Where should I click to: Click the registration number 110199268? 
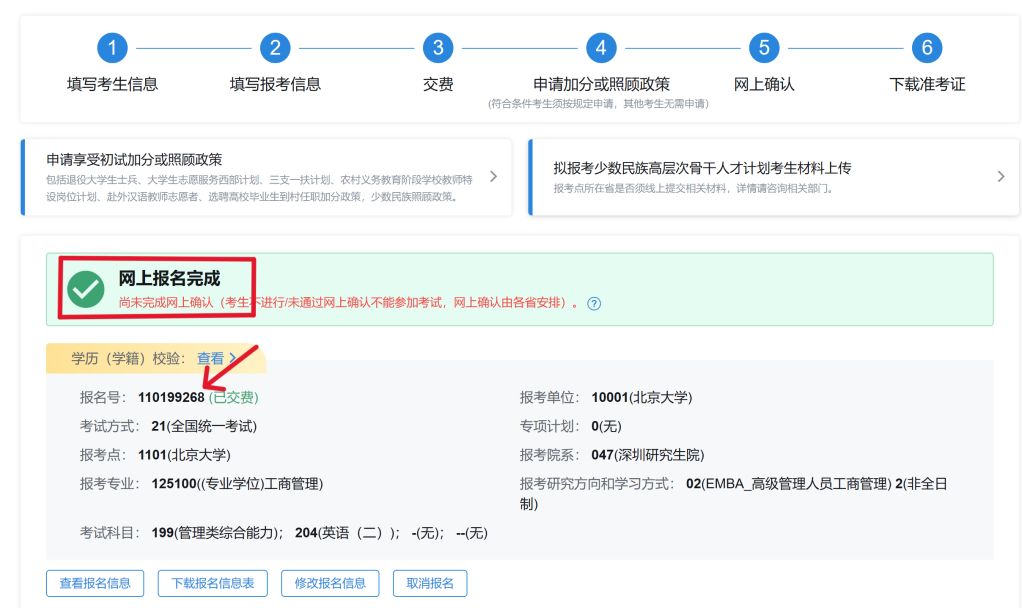171,397
